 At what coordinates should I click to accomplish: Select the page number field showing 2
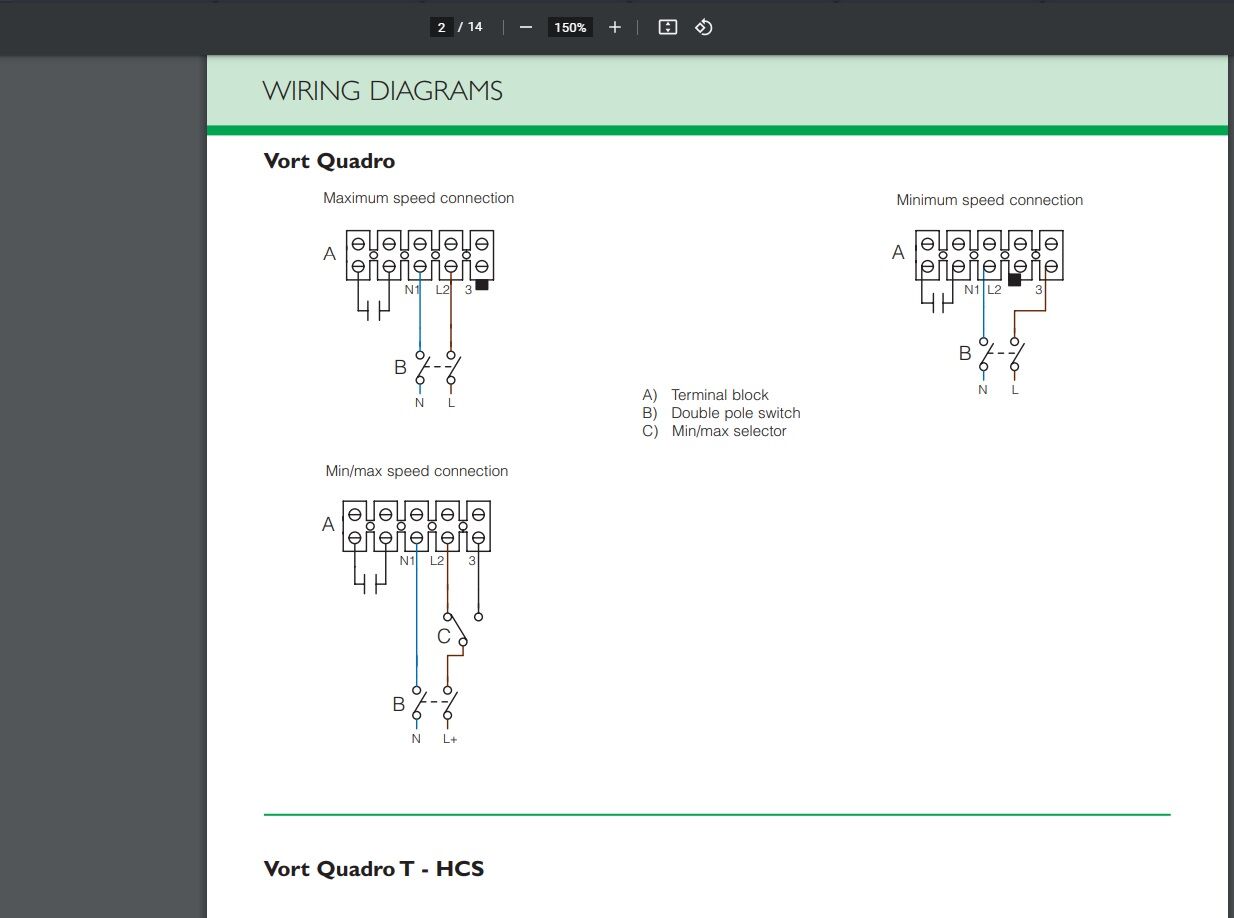click(x=442, y=27)
